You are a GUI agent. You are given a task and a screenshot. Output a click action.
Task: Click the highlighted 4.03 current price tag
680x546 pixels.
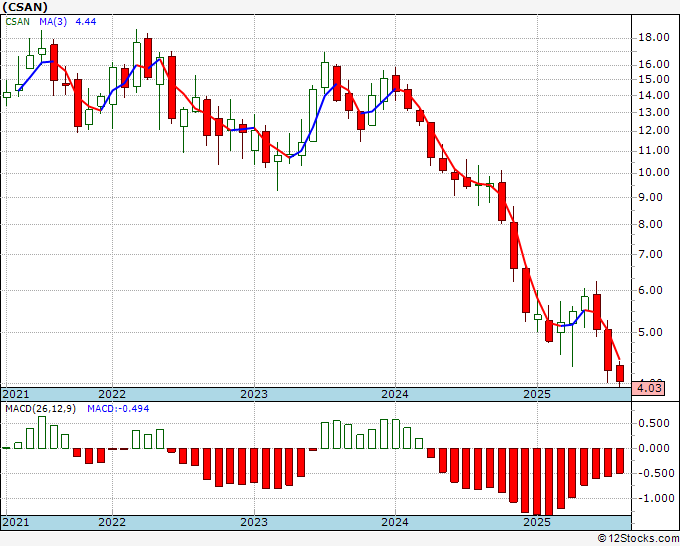tap(649, 388)
